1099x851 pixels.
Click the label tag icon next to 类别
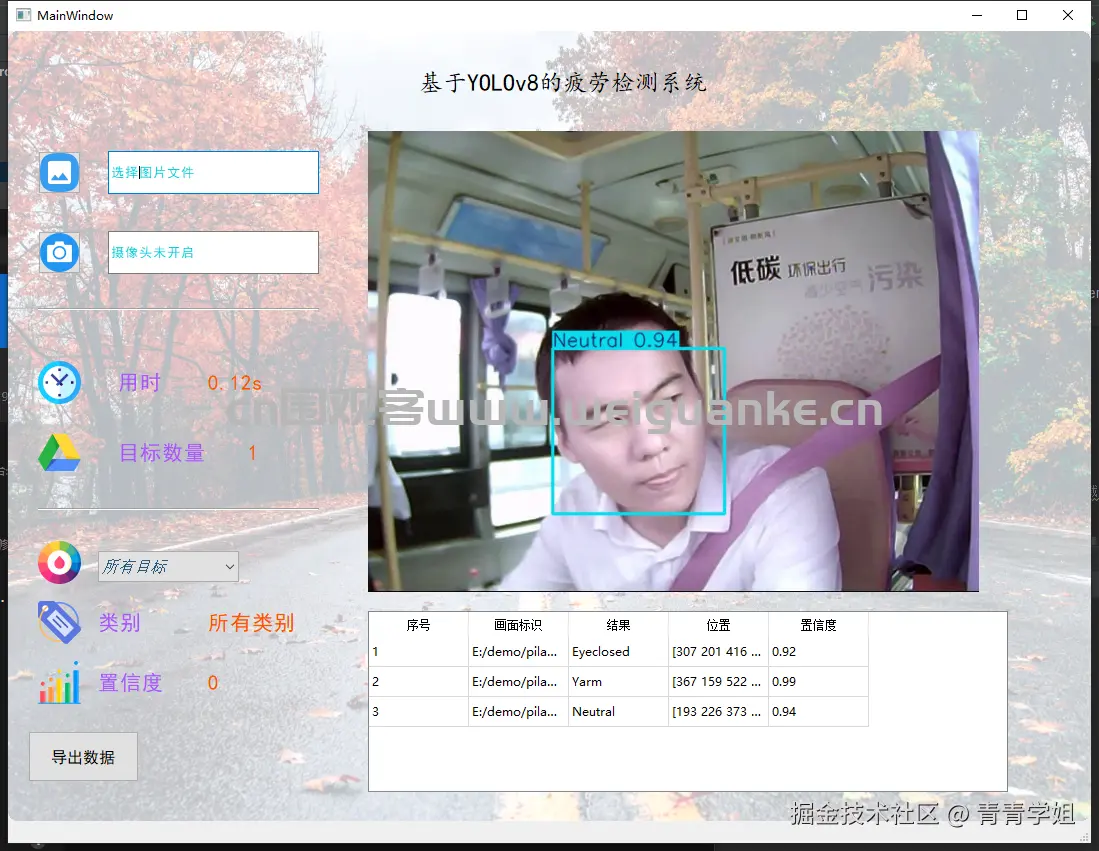(59, 622)
